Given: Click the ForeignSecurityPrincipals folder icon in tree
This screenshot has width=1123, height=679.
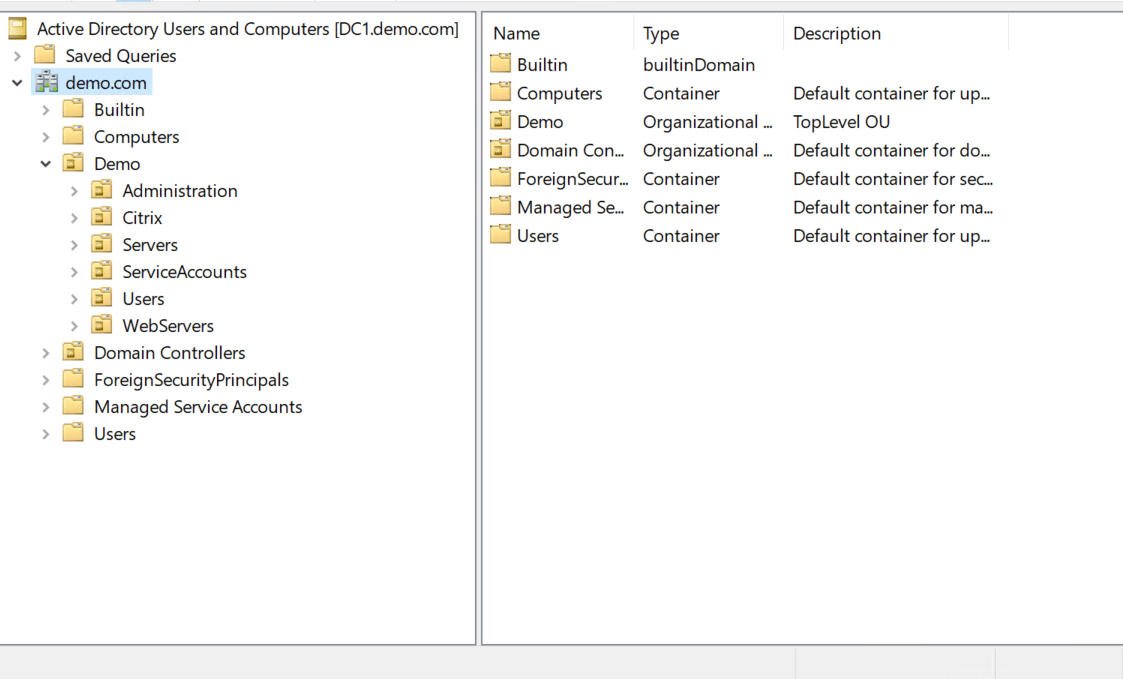Looking at the screenshot, I should point(73,380).
